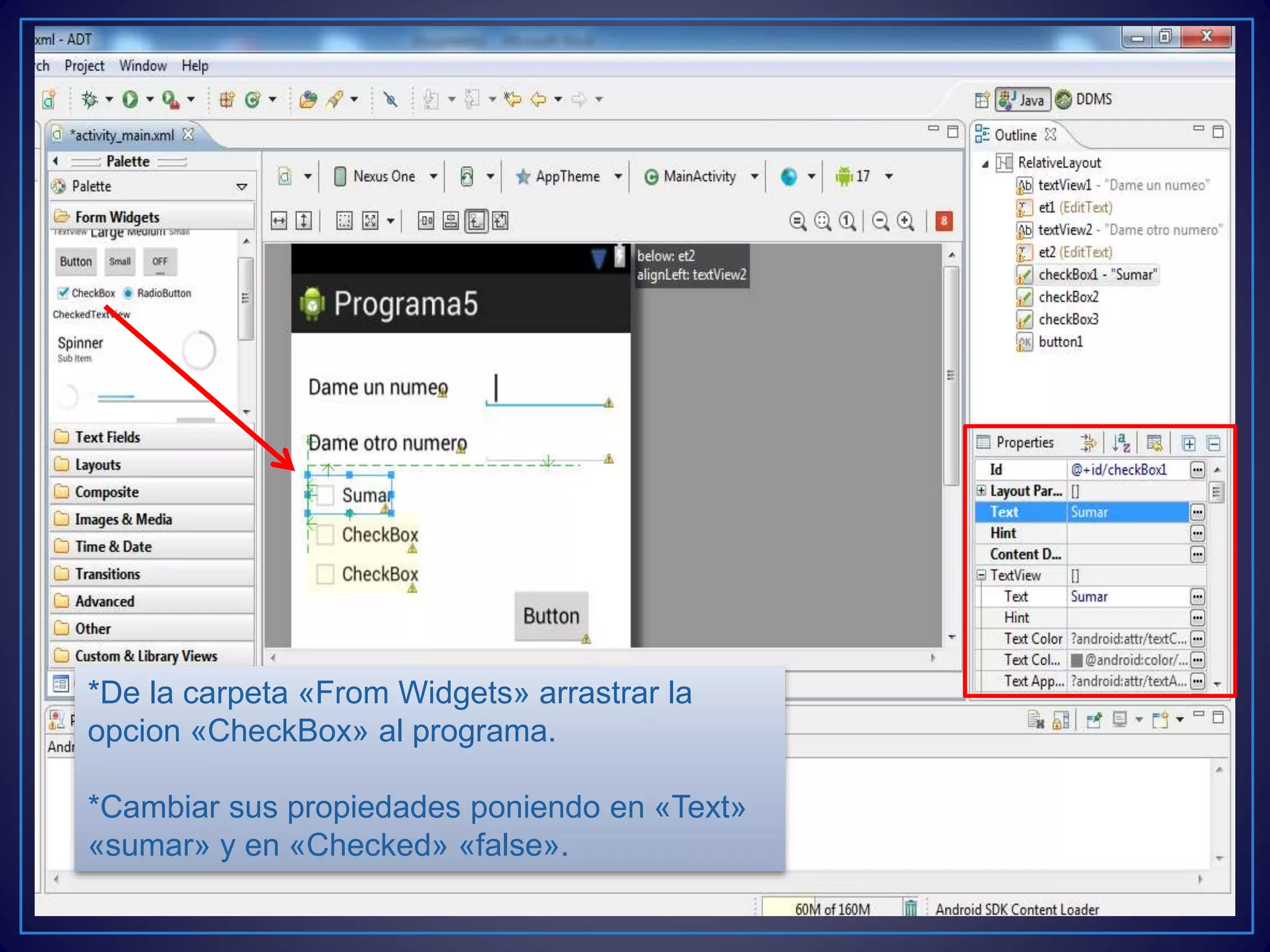Switch to the Outline tab
The height and width of the screenshot is (952, 1270).
coord(1015,134)
